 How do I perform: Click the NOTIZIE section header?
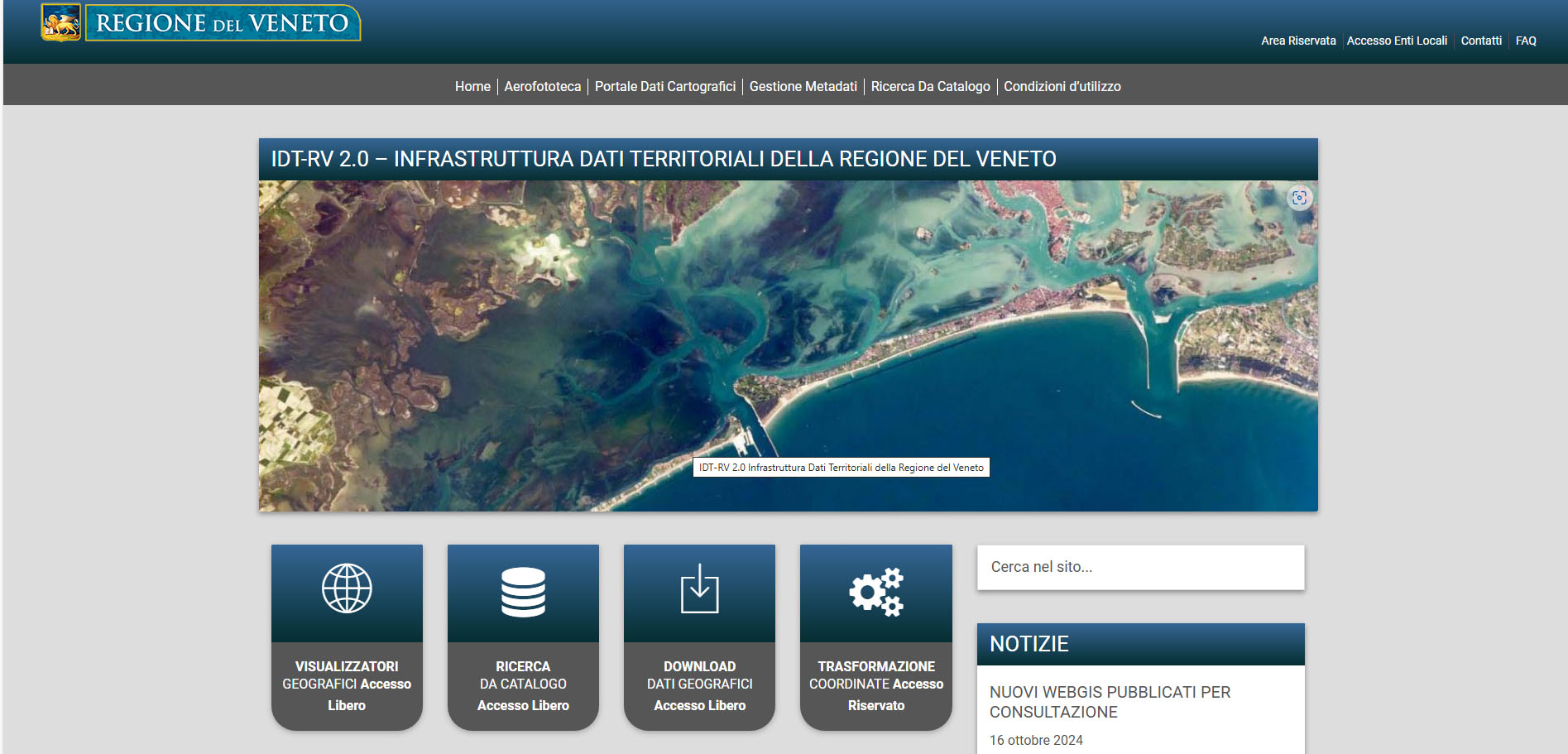(1140, 644)
